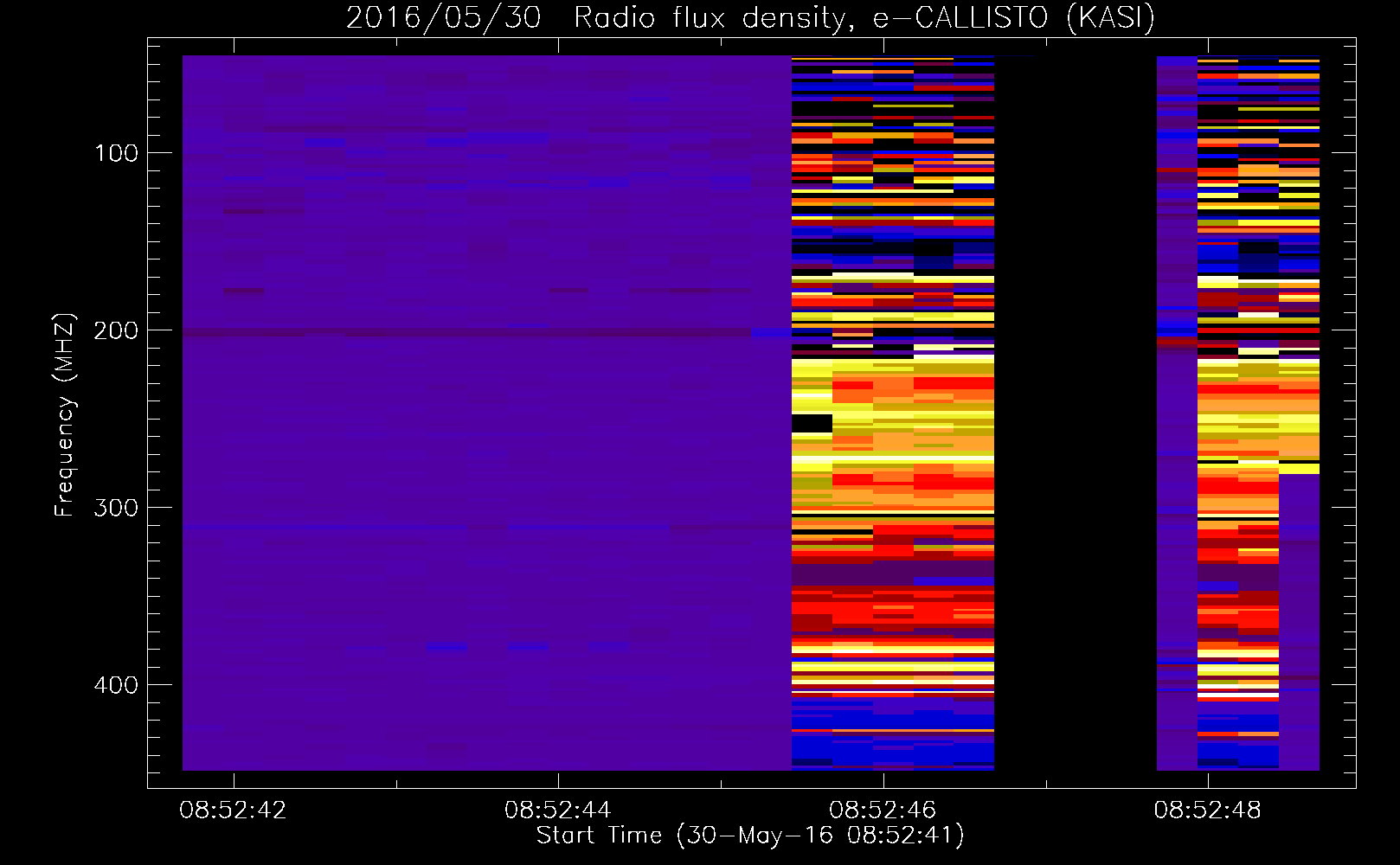Click the 08:52:44 time tick label
The image size is (1400, 865).
(557, 810)
